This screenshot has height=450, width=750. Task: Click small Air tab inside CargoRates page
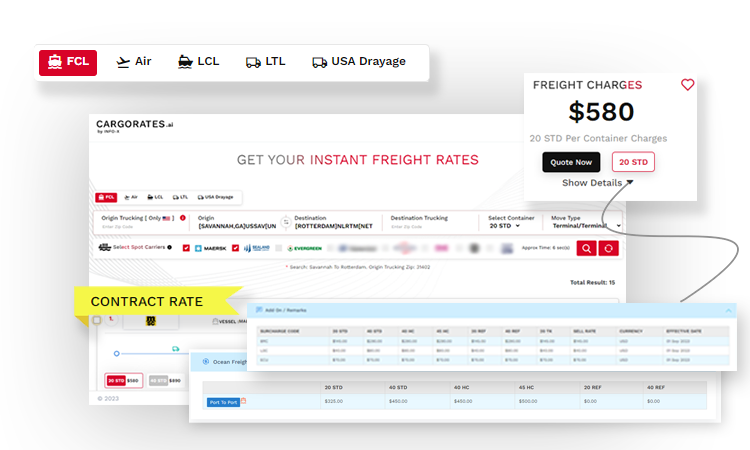click(131, 197)
